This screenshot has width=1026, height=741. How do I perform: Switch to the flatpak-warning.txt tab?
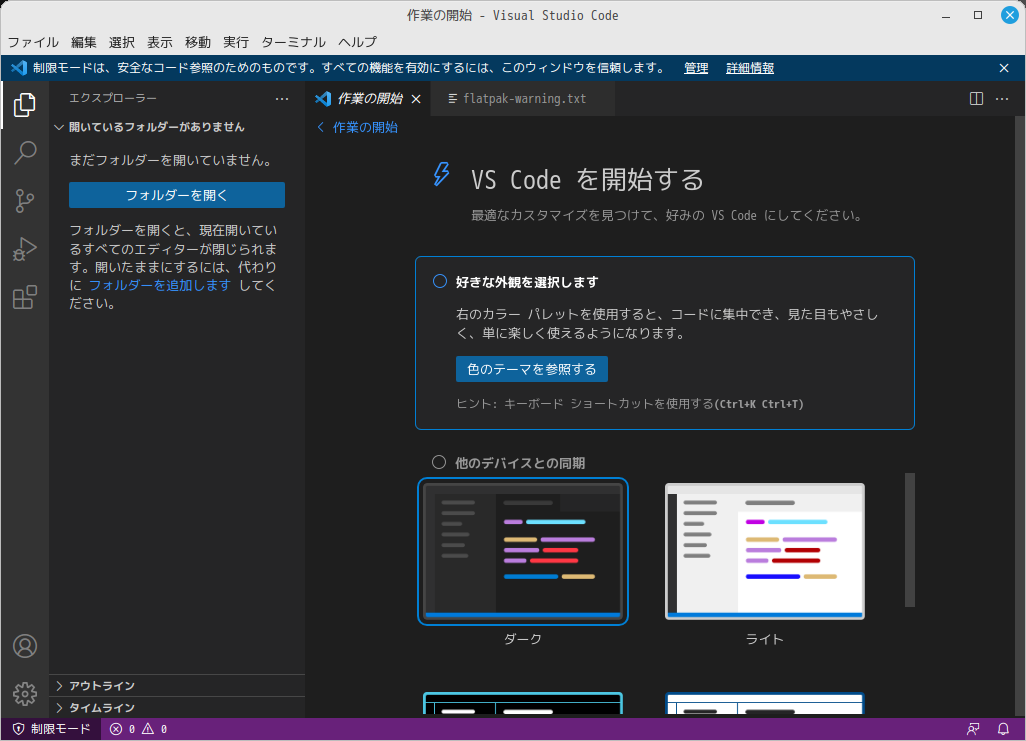point(522,99)
